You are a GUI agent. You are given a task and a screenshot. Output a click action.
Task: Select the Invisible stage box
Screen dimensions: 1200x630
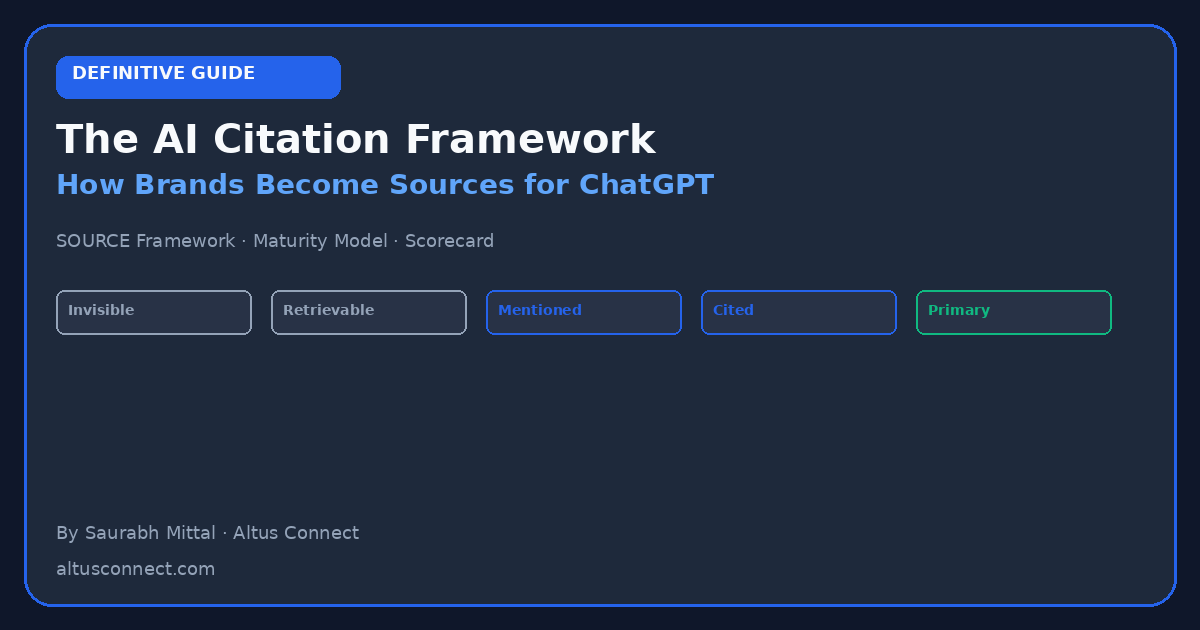point(153,312)
